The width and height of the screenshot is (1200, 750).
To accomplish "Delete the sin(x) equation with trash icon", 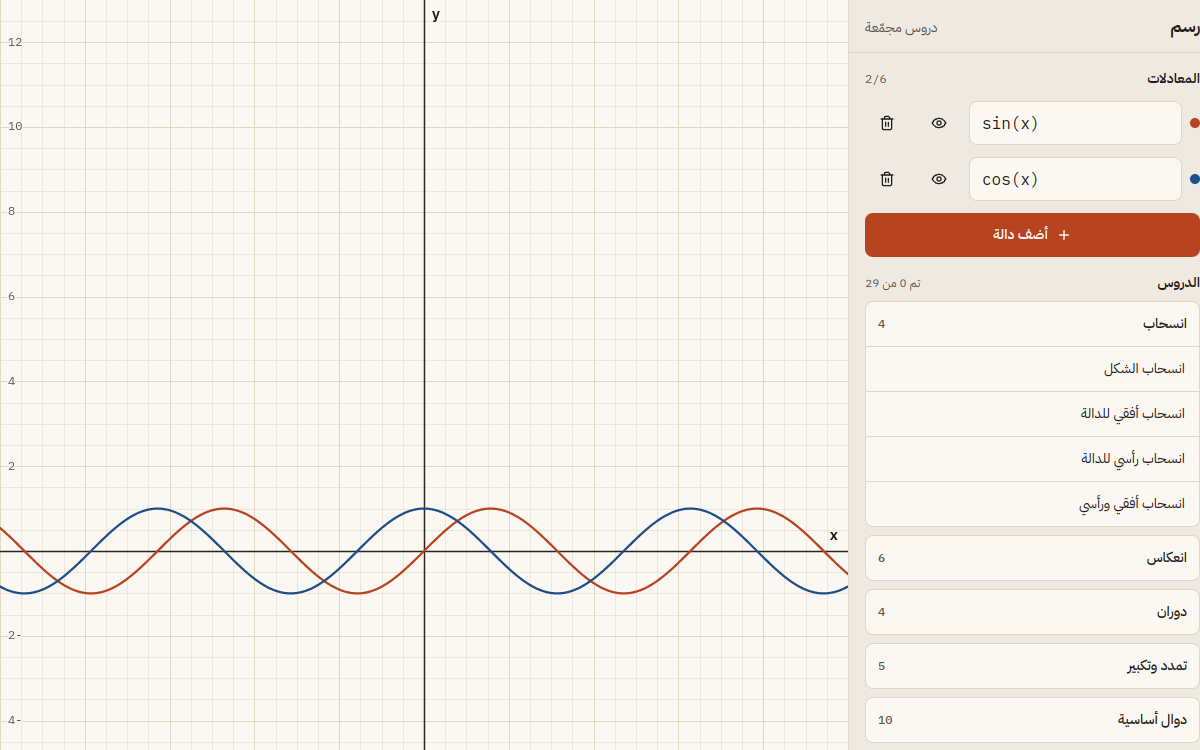I will [887, 123].
